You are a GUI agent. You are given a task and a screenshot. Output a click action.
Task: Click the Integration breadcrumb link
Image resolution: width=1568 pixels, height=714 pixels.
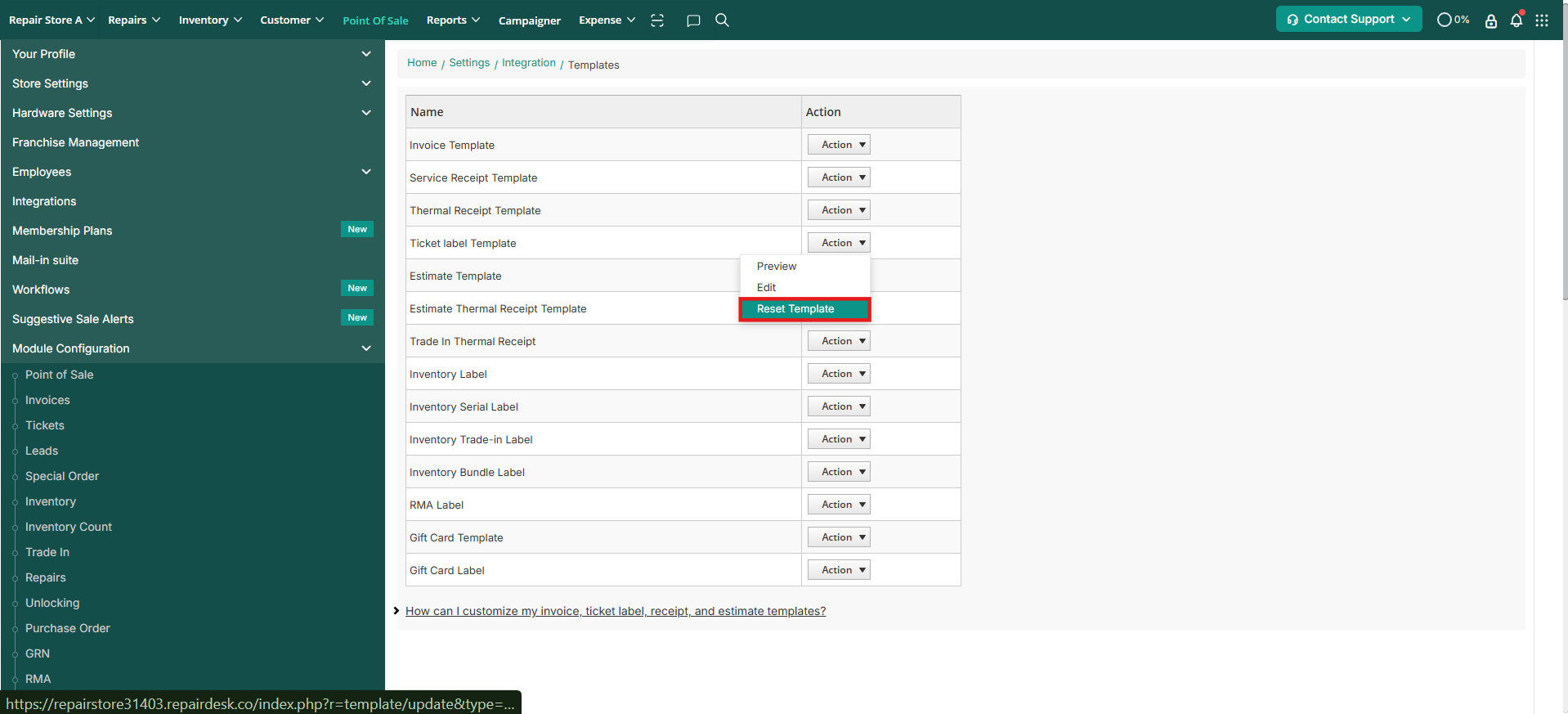529,63
